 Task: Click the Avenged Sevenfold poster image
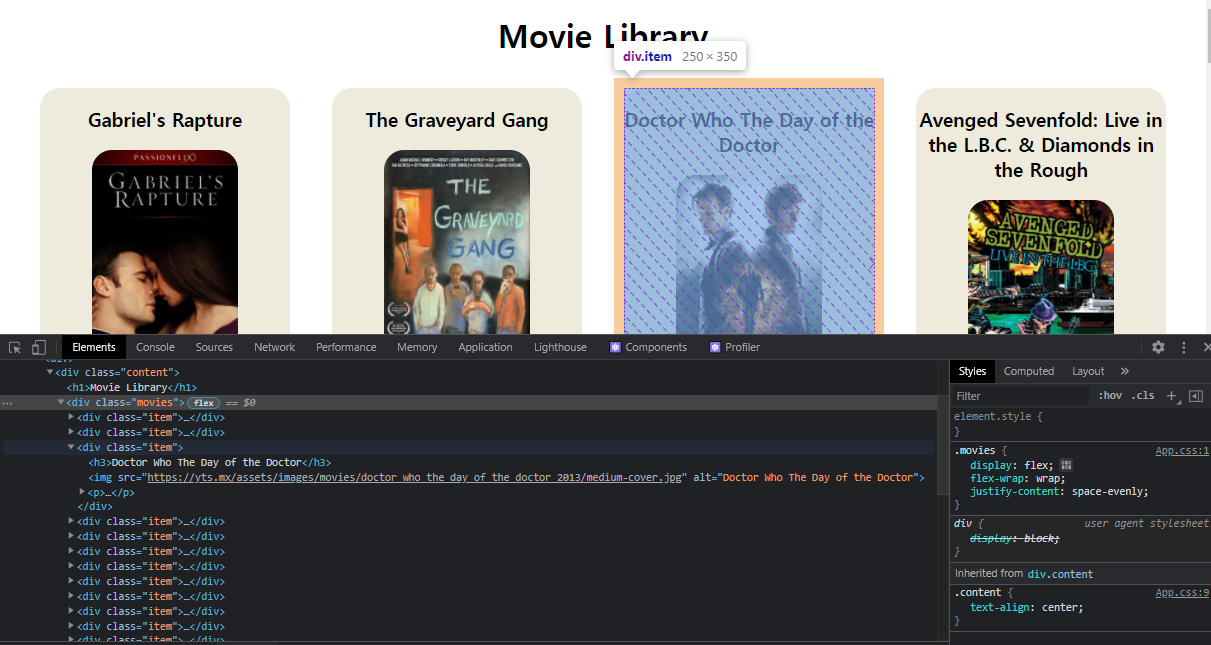click(x=1041, y=267)
